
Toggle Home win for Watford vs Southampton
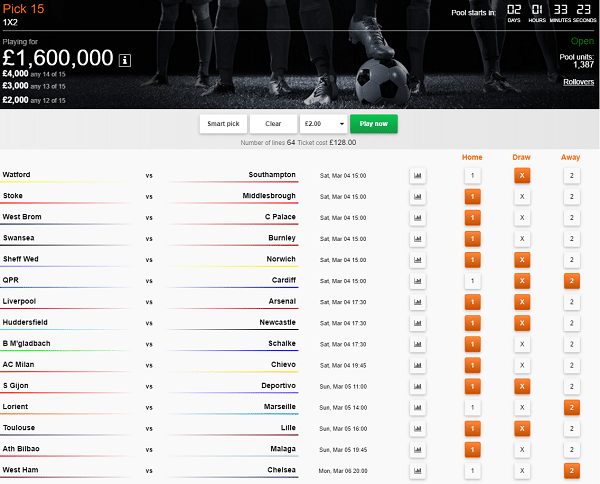[472, 175]
